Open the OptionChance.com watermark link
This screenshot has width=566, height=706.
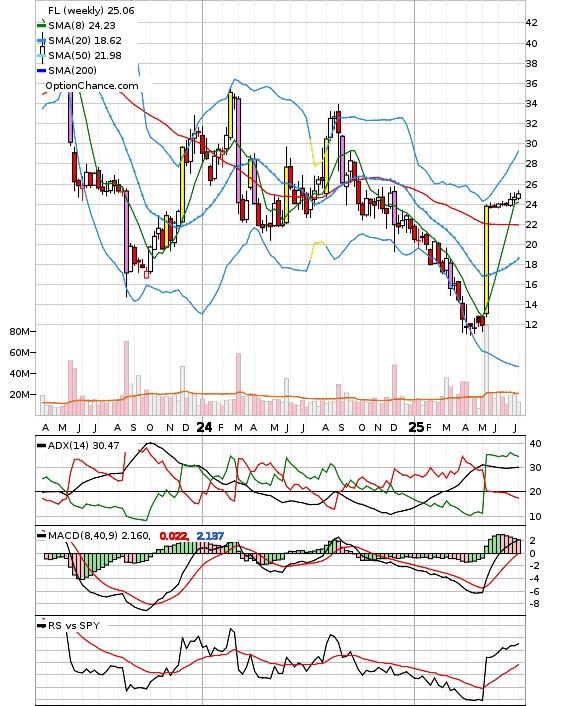92,86
